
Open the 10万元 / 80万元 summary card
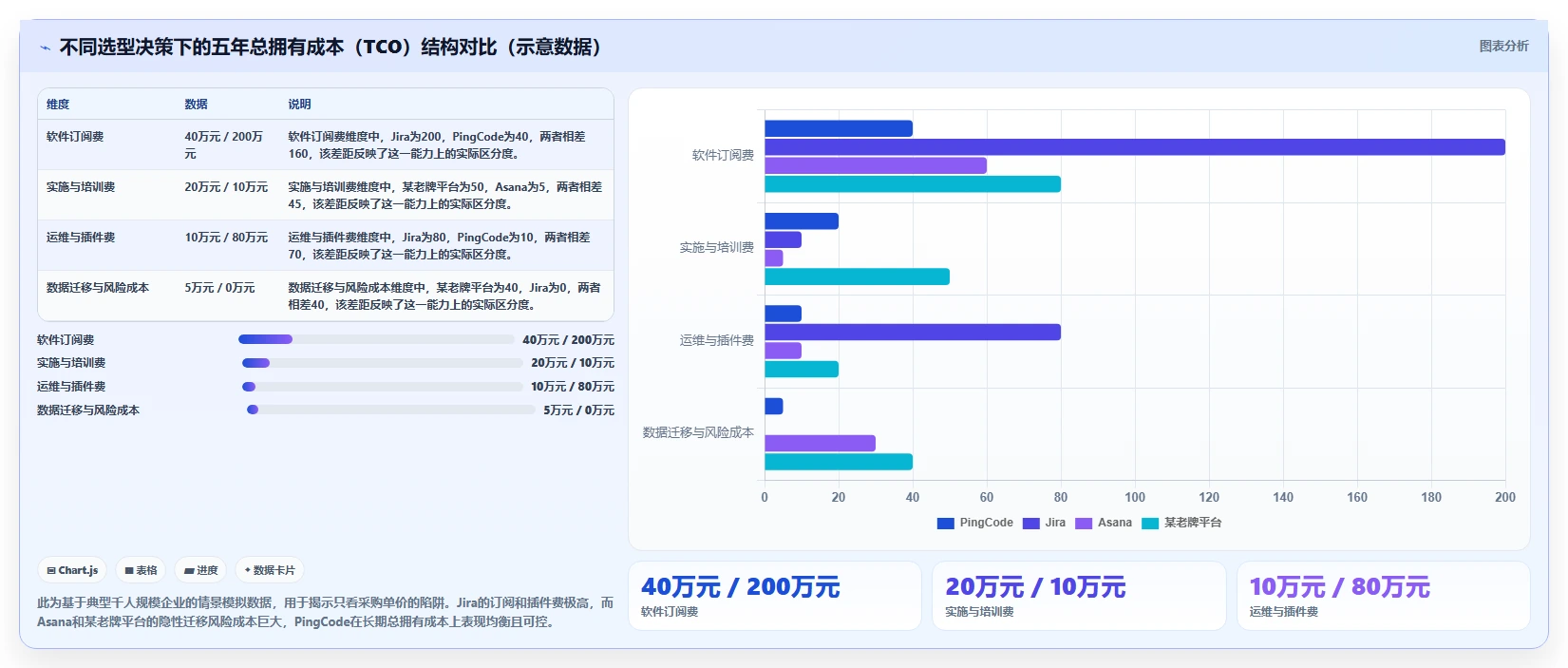point(1383,596)
